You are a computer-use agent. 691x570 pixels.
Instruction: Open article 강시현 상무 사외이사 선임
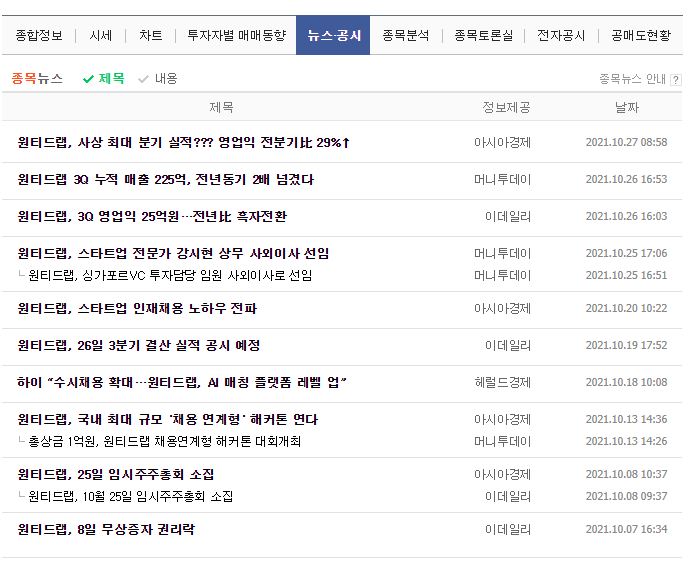[173, 253]
